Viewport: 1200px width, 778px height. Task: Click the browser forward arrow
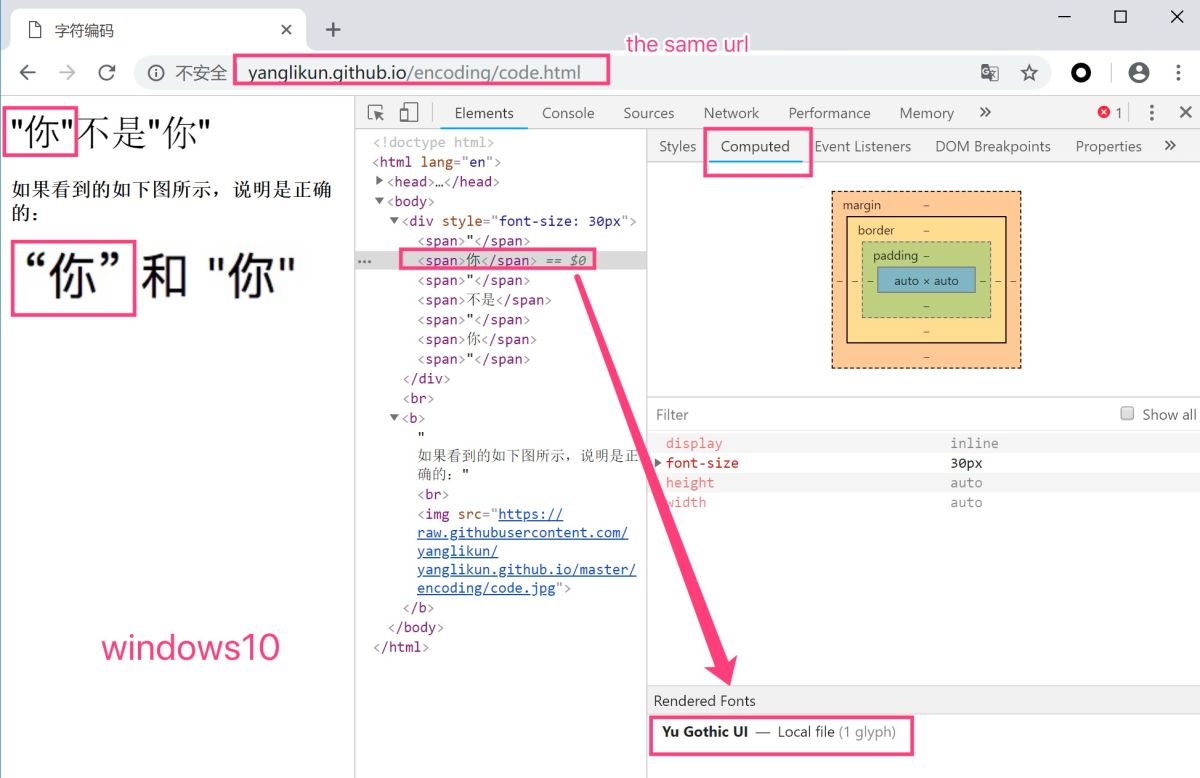coord(67,73)
